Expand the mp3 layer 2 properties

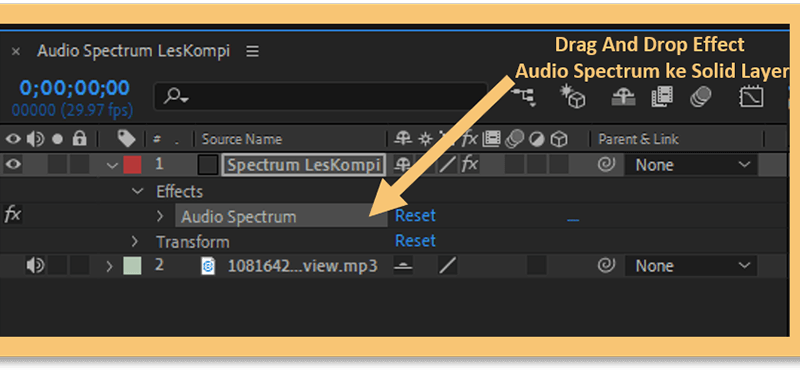click(x=109, y=266)
